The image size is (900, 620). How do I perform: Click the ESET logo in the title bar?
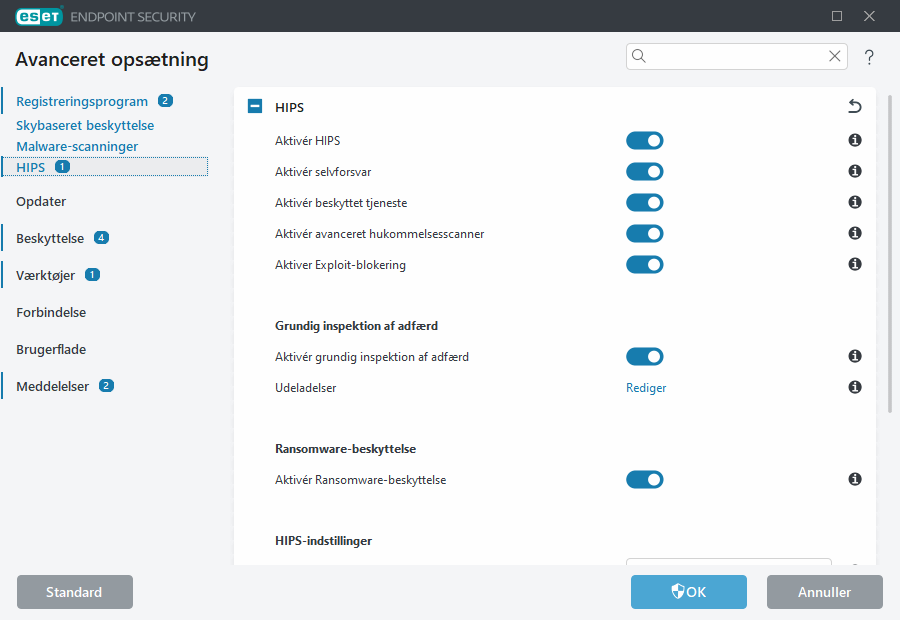[x=38, y=16]
